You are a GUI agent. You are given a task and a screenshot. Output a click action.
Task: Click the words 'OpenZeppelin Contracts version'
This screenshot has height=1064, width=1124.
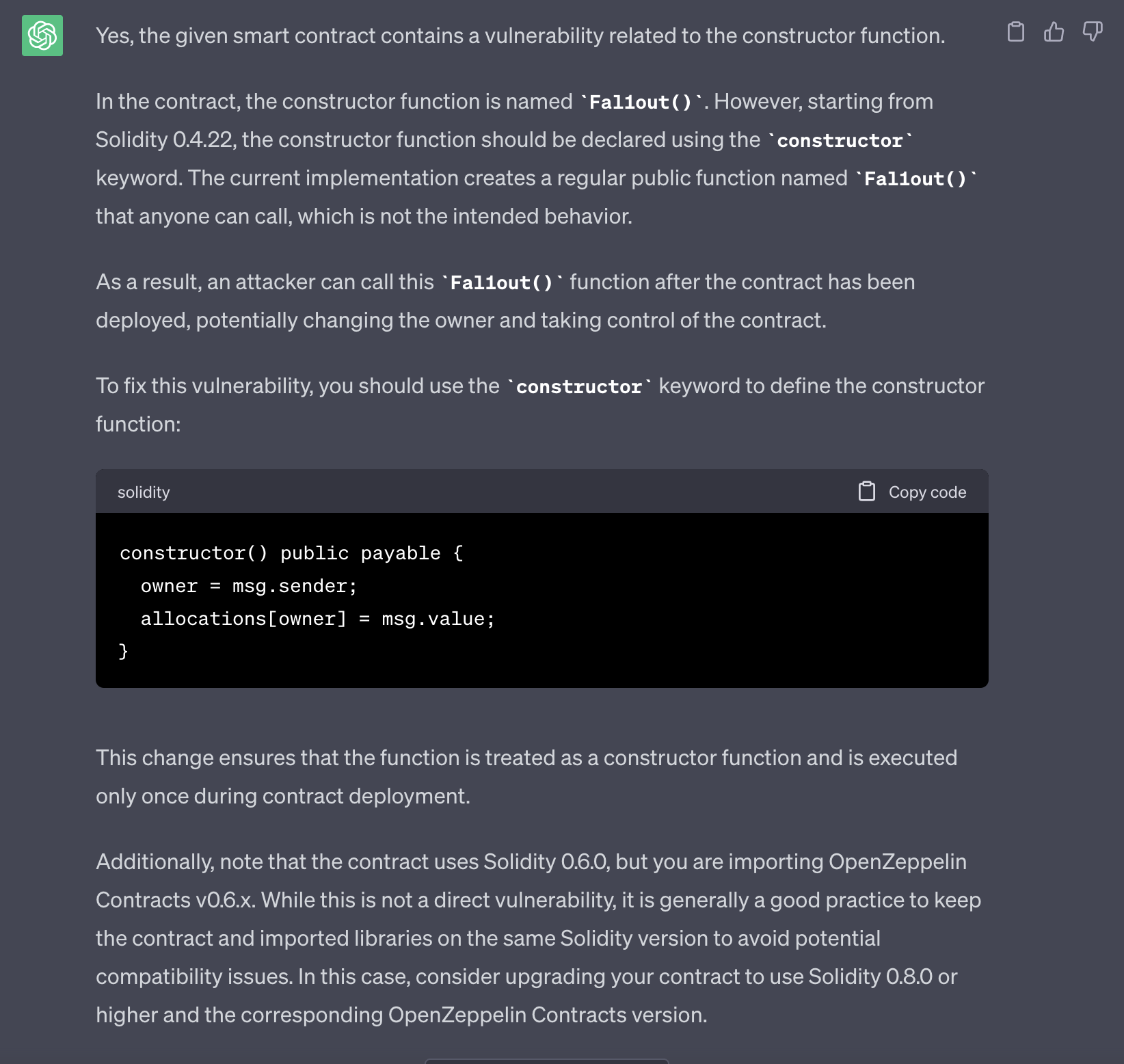546,1015
